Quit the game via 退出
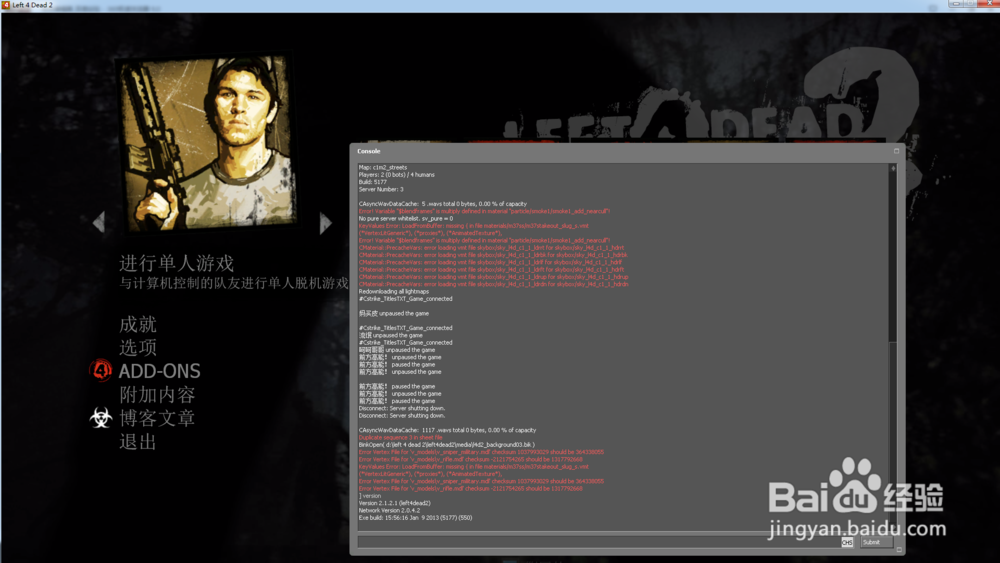 pyautogui.click(x=138, y=442)
